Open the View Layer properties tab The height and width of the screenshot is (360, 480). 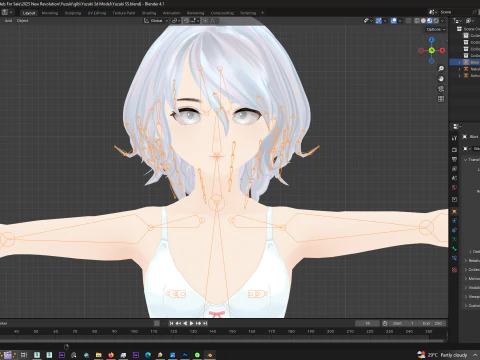point(454,169)
